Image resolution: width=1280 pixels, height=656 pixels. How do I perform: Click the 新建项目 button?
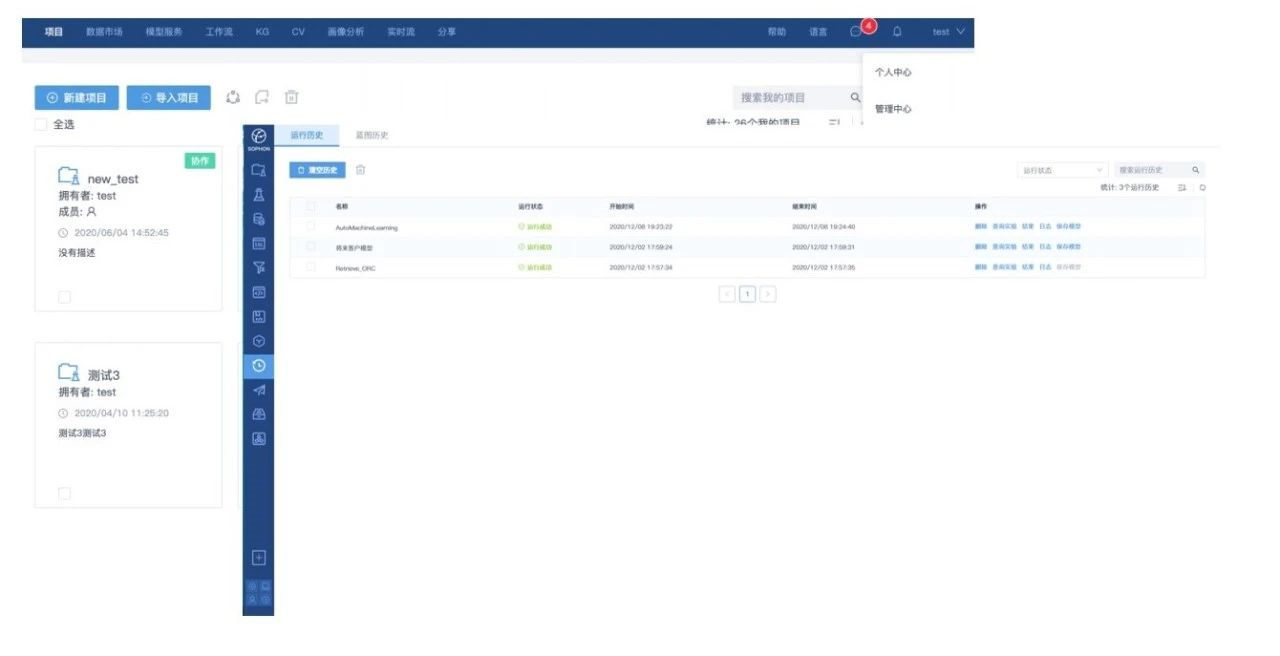click(x=77, y=97)
